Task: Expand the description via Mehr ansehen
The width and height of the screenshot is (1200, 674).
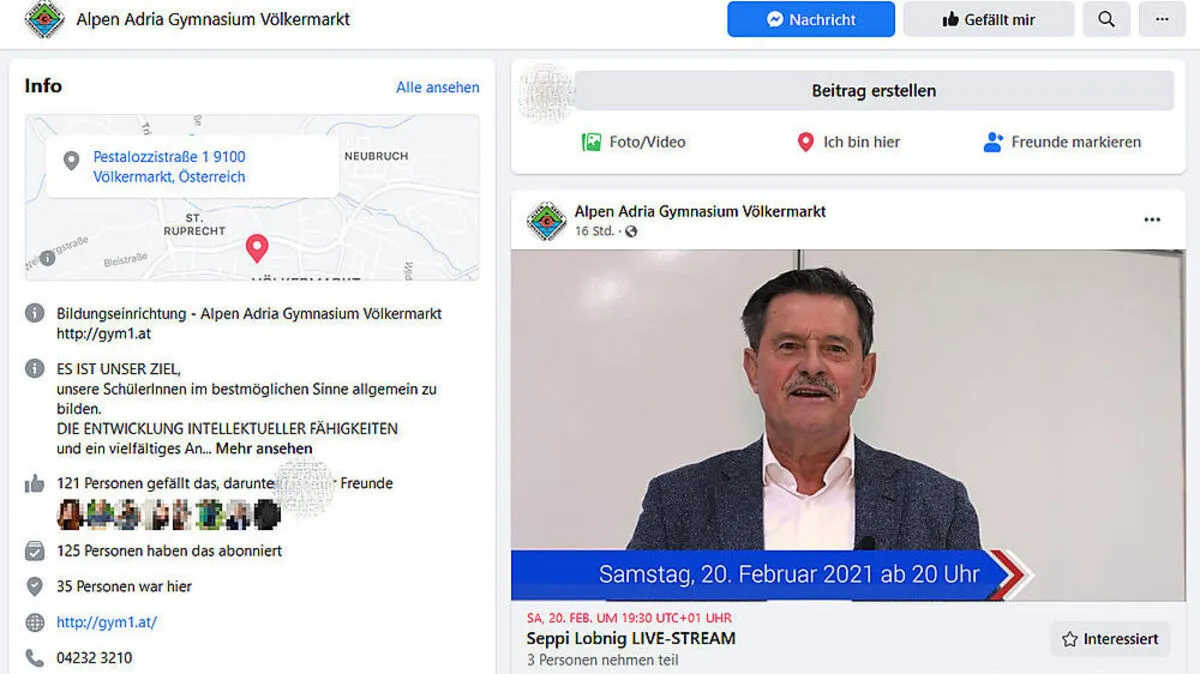Action: [x=264, y=448]
